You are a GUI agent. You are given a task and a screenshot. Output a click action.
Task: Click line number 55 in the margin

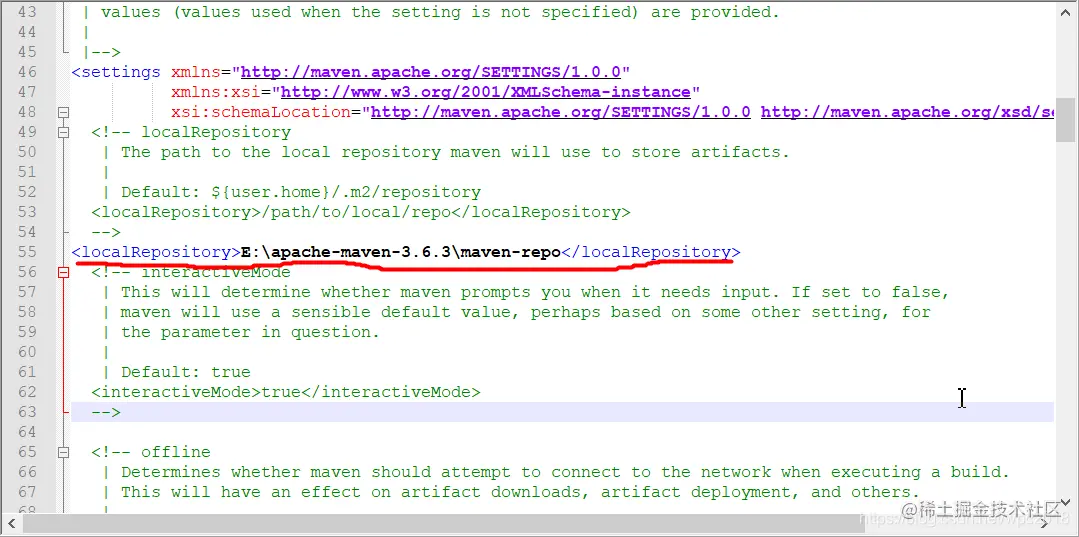pyautogui.click(x=27, y=252)
